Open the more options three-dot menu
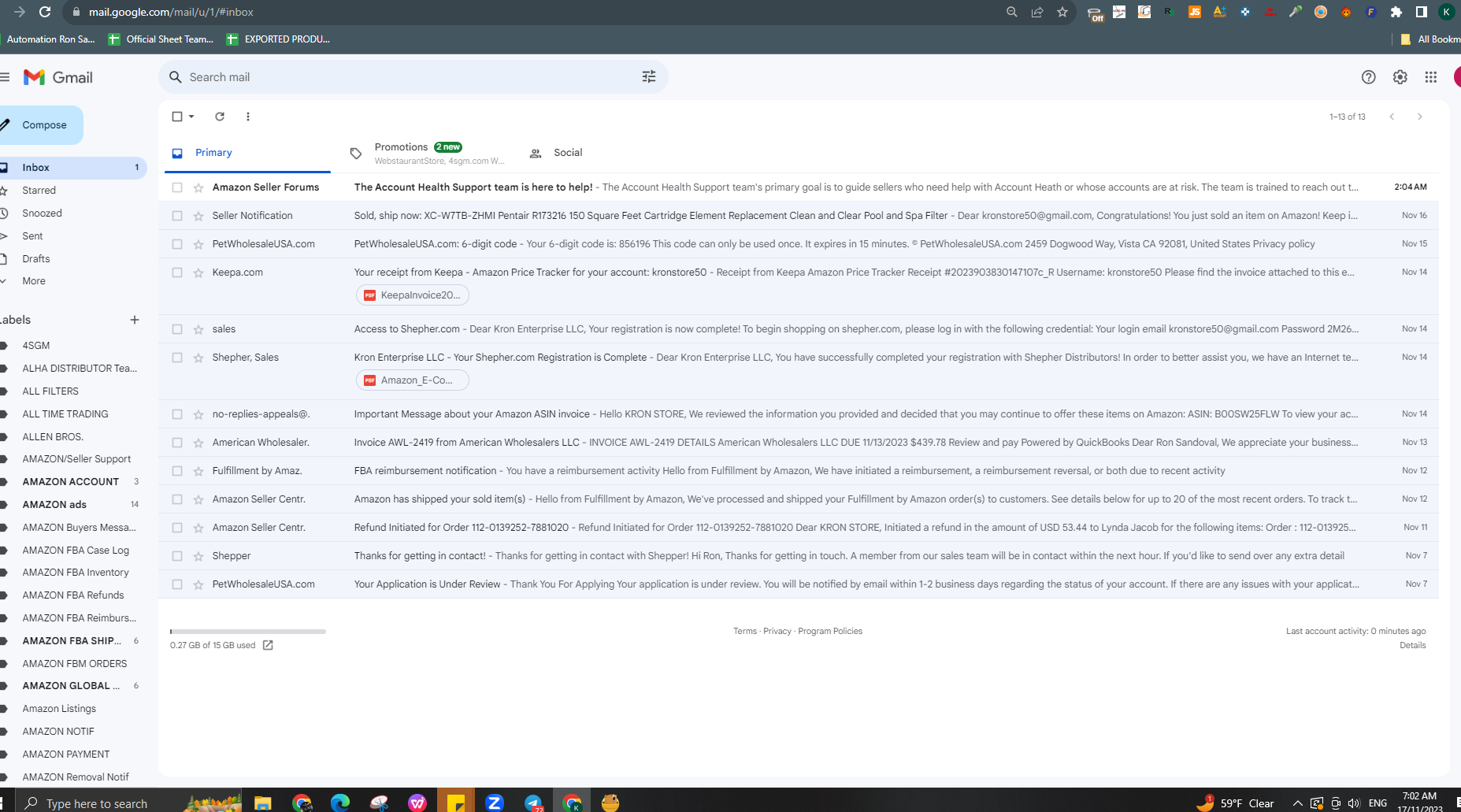Image resolution: width=1461 pixels, height=812 pixels. [x=248, y=117]
